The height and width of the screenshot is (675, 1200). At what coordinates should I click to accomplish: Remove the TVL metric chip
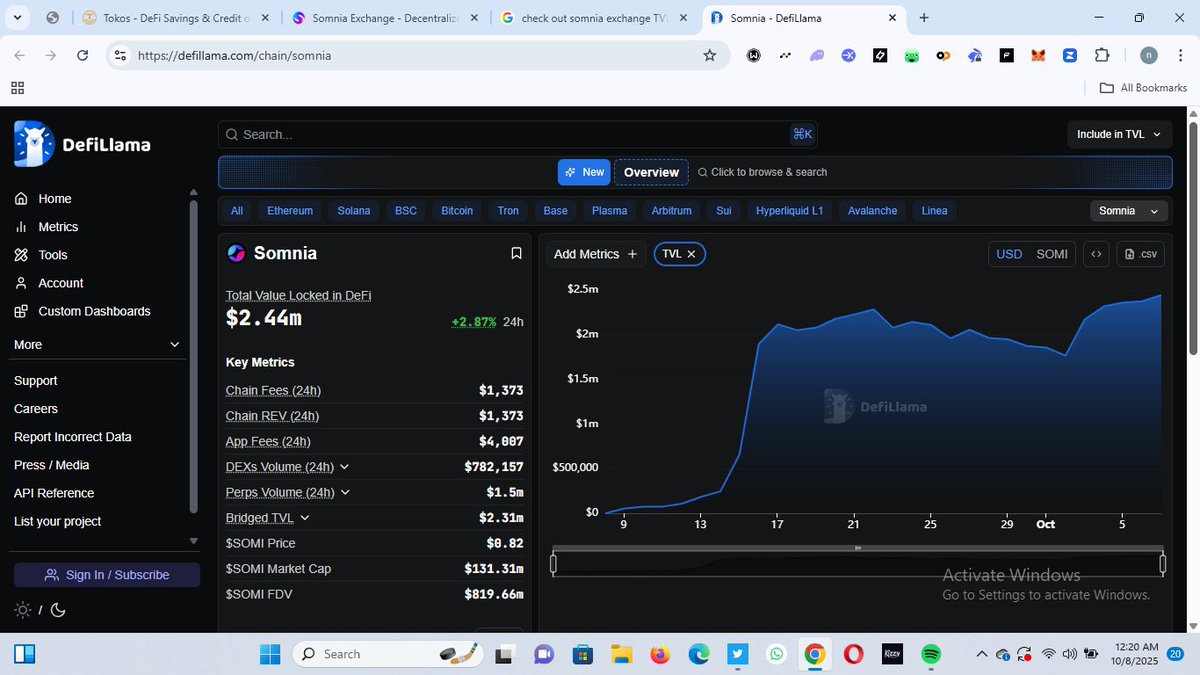click(x=691, y=254)
